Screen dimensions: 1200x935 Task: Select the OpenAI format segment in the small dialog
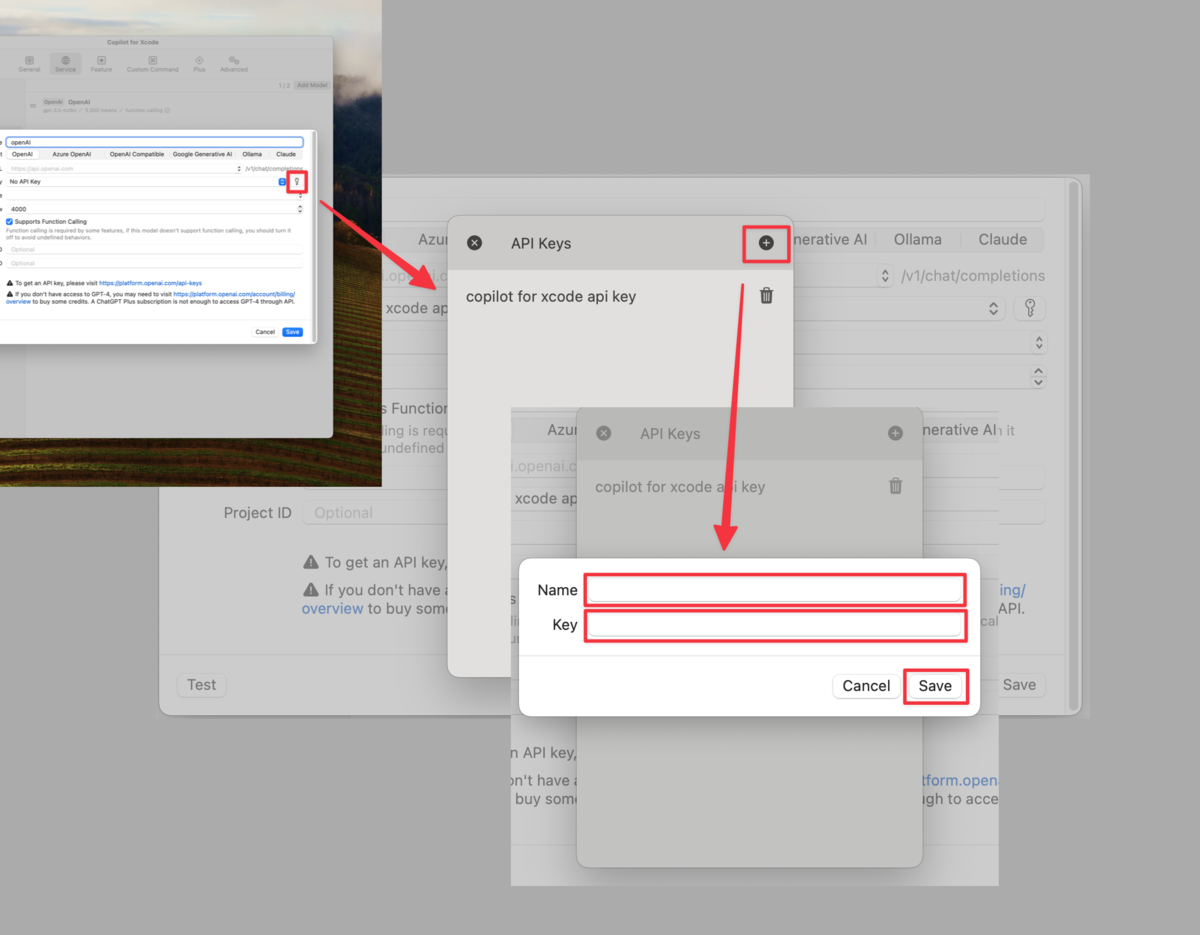(22, 154)
